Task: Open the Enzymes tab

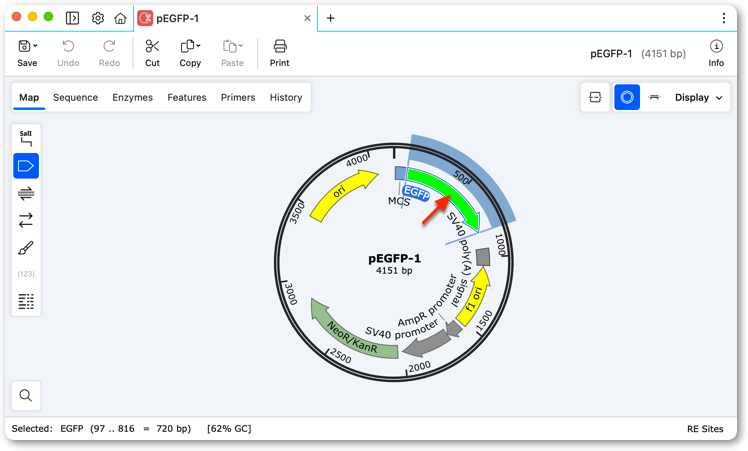Action: [x=133, y=97]
